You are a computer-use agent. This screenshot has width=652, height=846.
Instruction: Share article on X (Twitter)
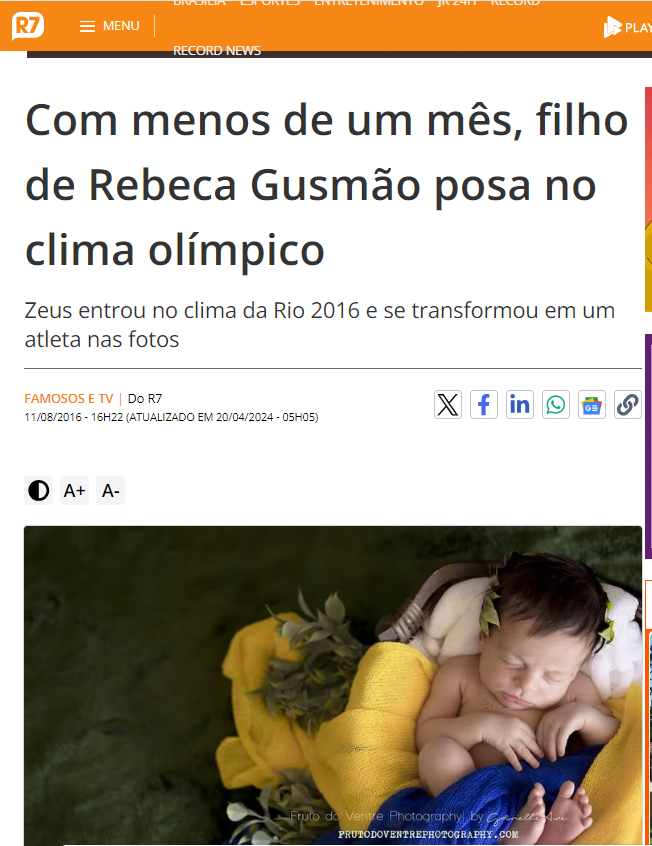tap(448, 405)
